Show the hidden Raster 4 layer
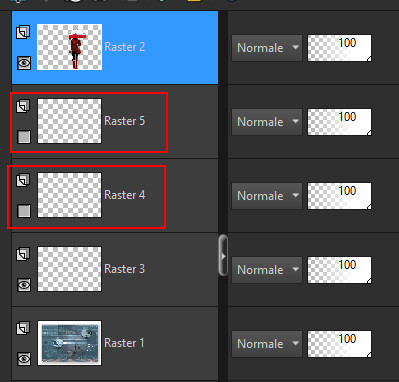399x382 pixels. pos(24,211)
